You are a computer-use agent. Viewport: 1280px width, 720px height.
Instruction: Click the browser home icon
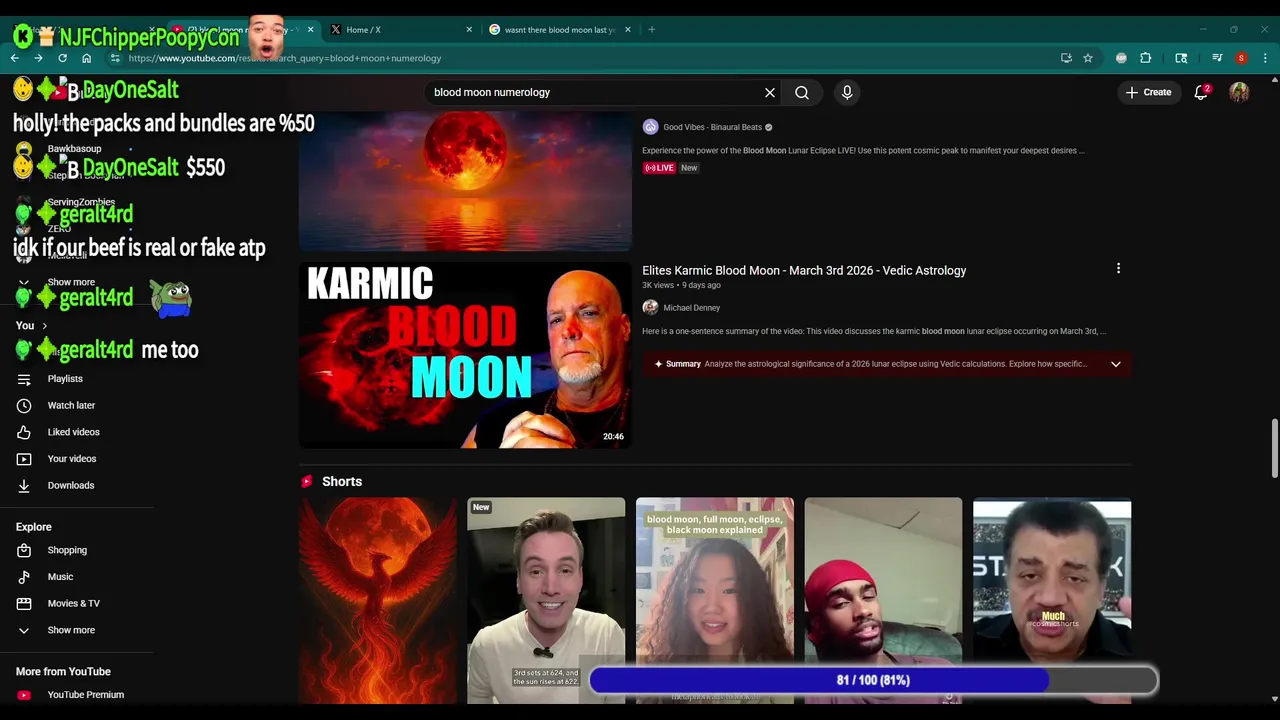[86, 58]
